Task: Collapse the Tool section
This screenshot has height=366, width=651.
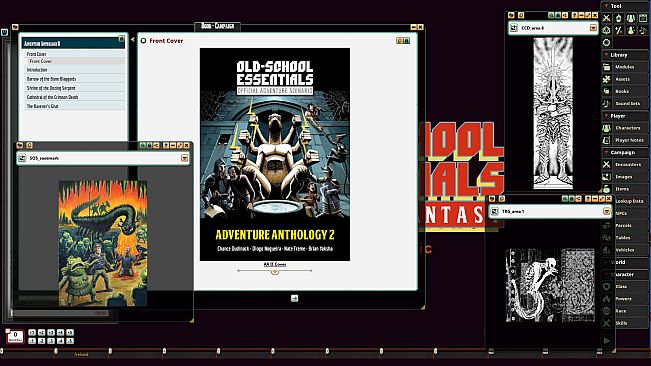Action: coord(607,6)
